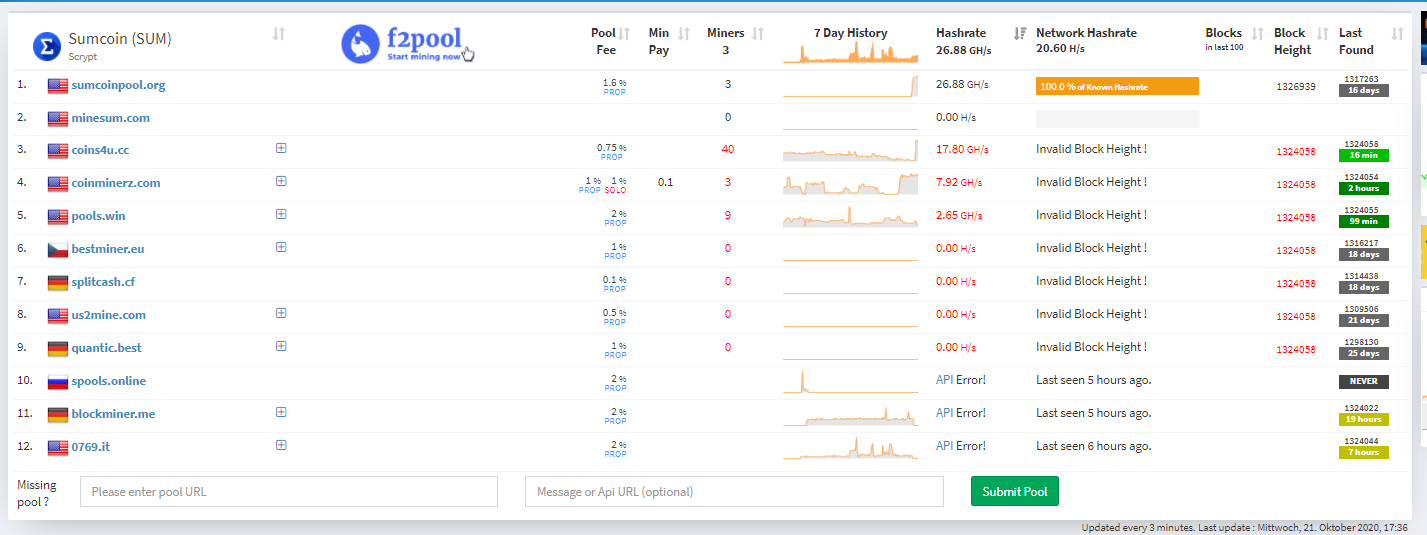Click US flag next to sumcoinpool.org
The image size is (1427, 535).
point(58,86)
